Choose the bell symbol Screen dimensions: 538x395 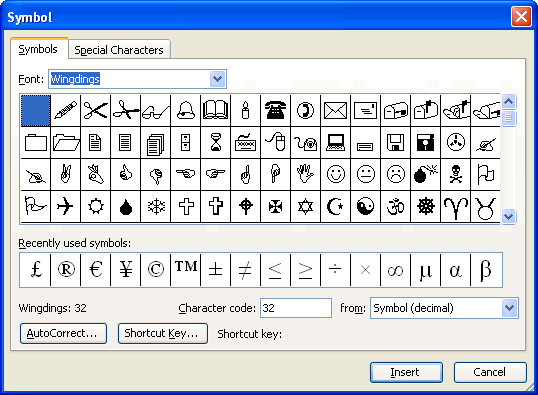point(186,111)
